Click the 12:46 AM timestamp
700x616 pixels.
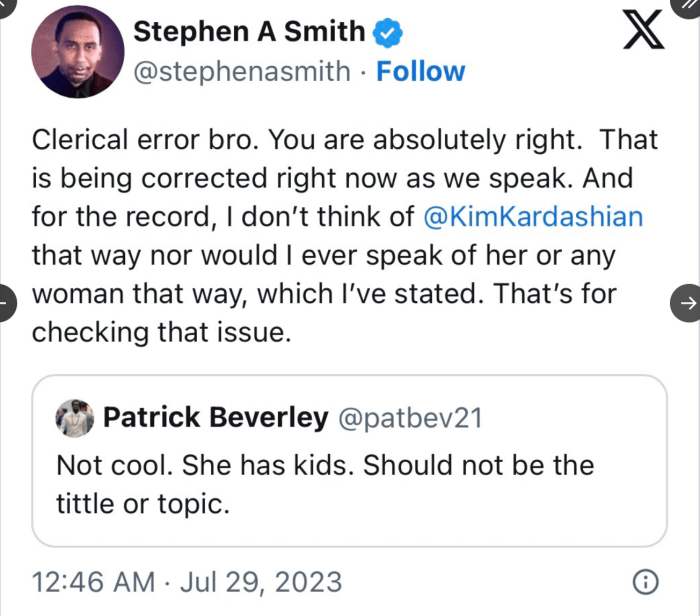click(x=93, y=581)
